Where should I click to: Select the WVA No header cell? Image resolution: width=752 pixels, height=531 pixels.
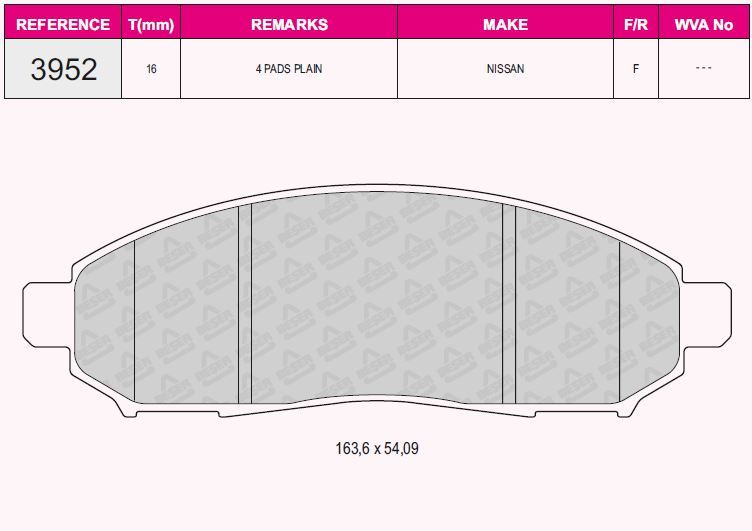coord(704,24)
